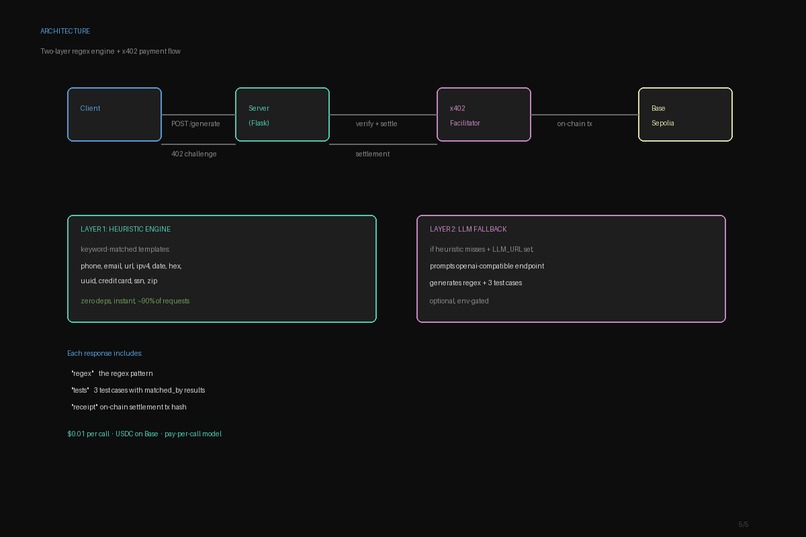This screenshot has width=806, height=537.
Task: Click the 'Each response includes' heading
Action: [x=104, y=354]
